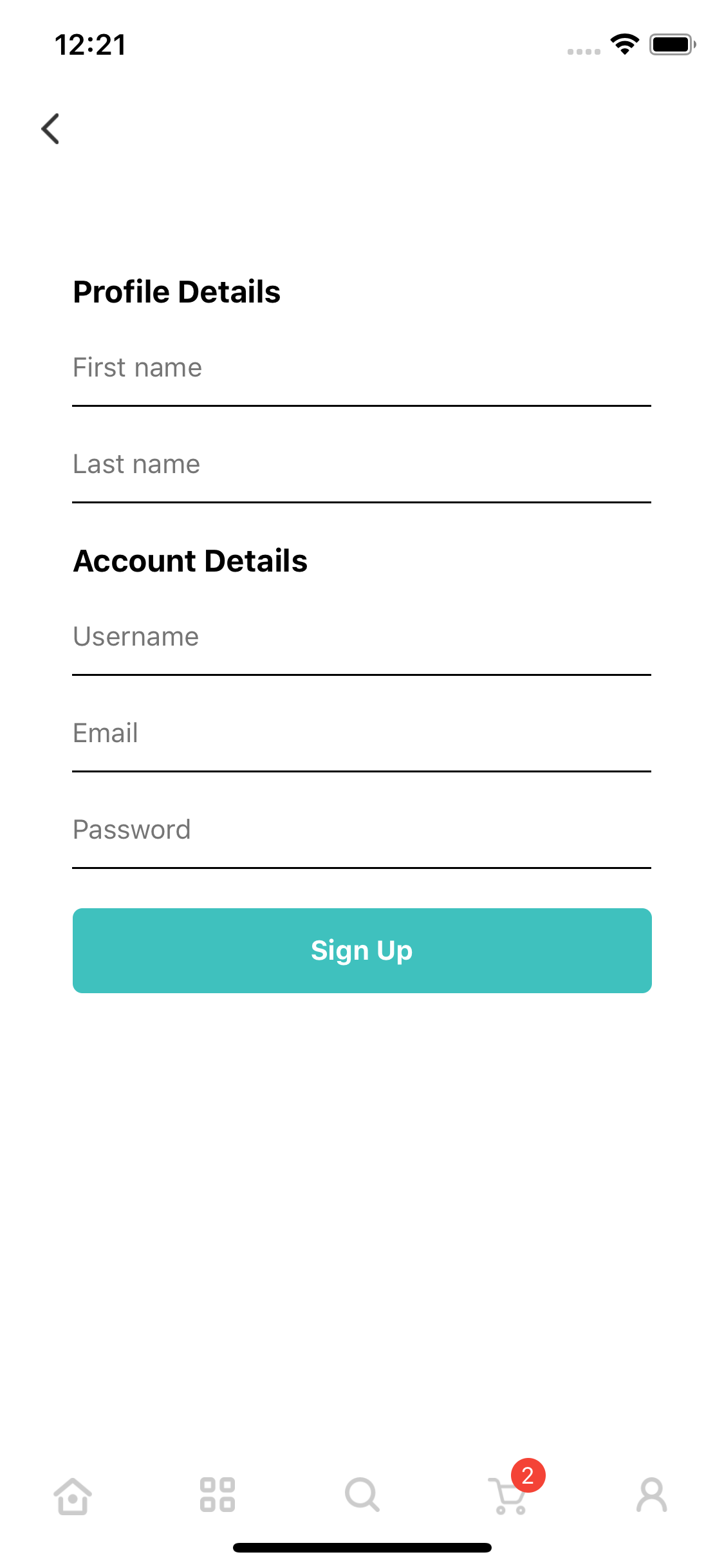
Task: Tap the home indicator bar
Action: click(x=362, y=1547)
